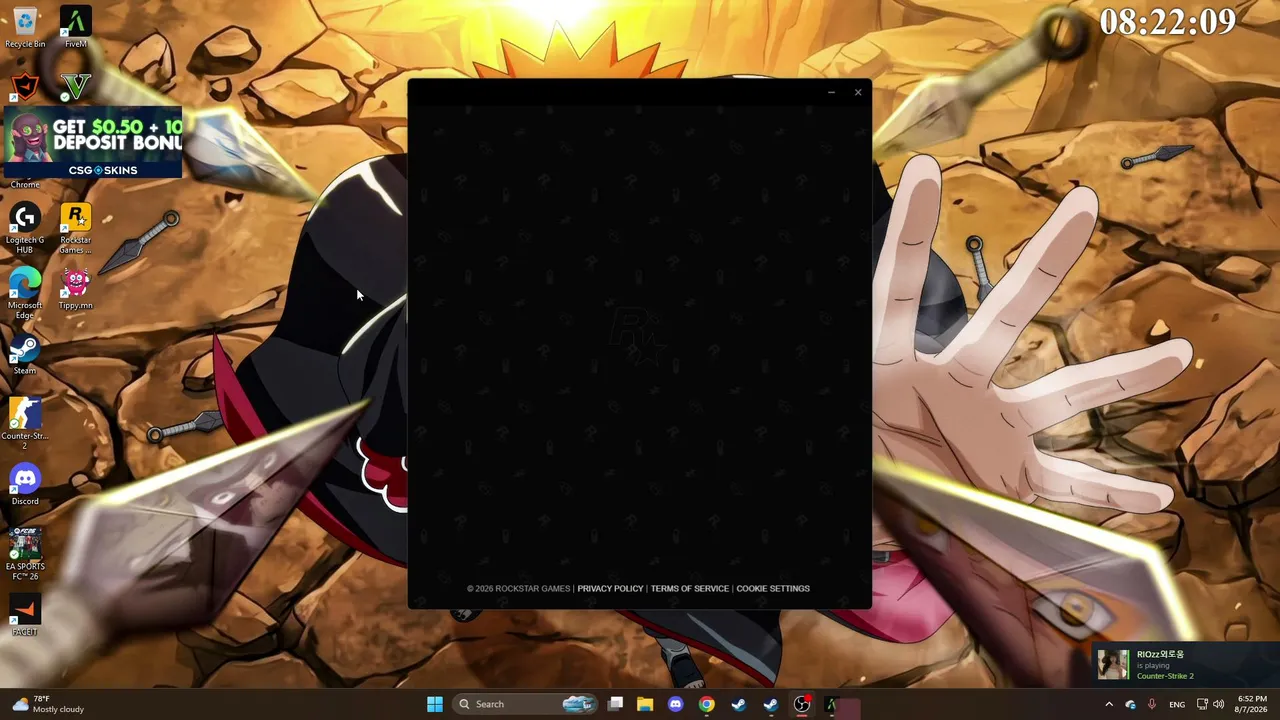Open the taskbar clock showing 6:52 PM
This screenshot has height=720, width=1280.
(1252, 704)
